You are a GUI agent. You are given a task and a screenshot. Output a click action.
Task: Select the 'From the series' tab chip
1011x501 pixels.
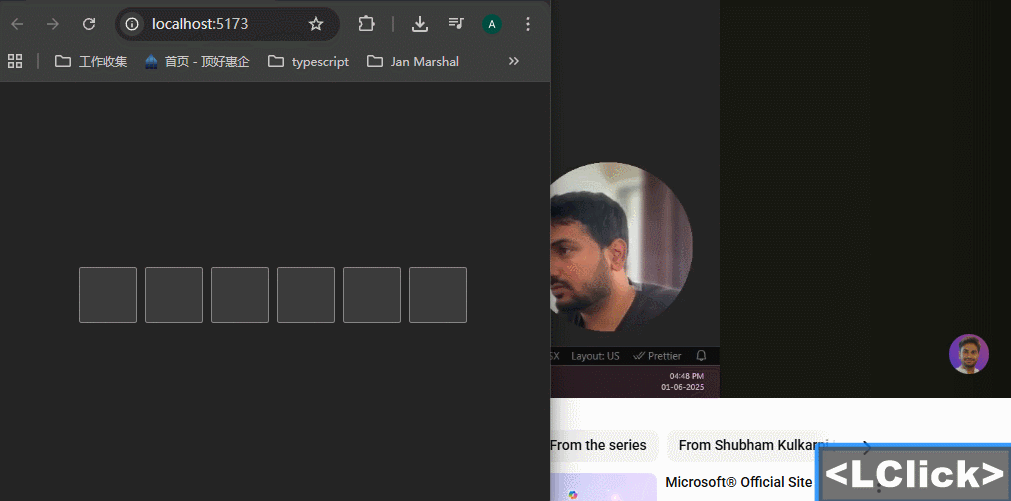coord(598,445)
